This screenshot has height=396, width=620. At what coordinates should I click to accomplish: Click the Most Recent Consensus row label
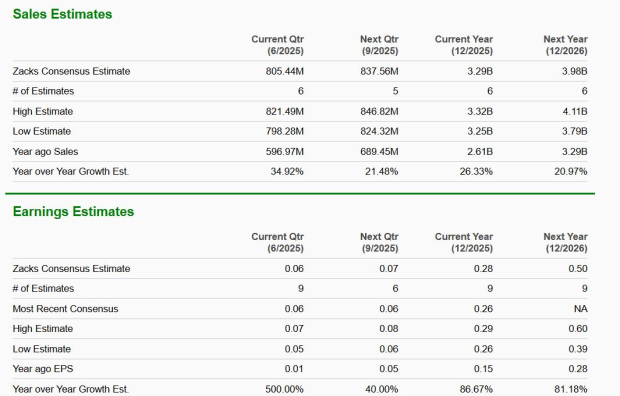tap(65, 309)
